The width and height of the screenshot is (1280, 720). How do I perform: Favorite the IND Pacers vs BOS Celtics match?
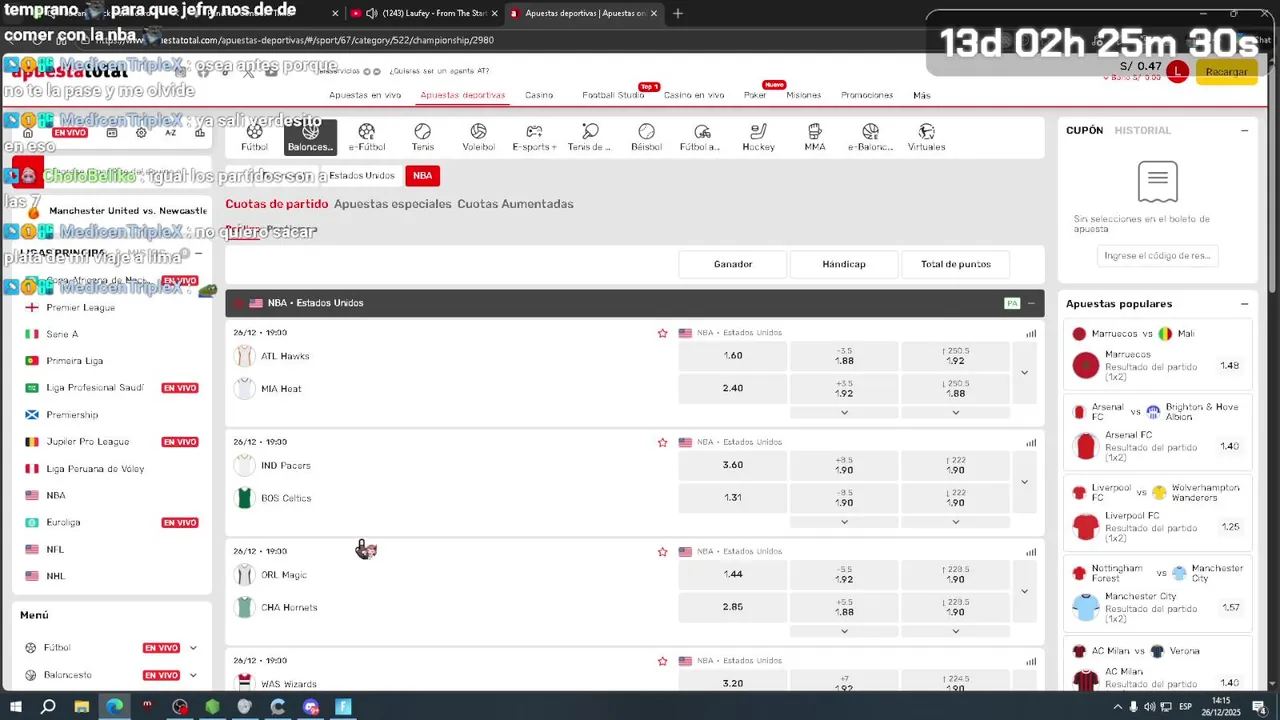[x=662, y=442]
